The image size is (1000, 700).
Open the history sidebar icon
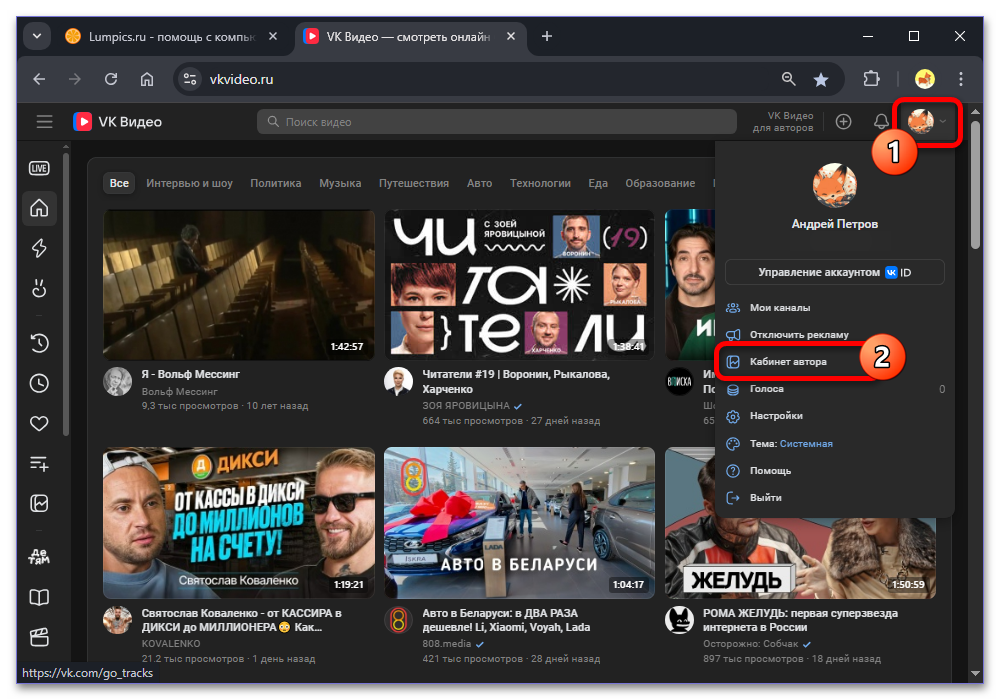pos(40,343)
